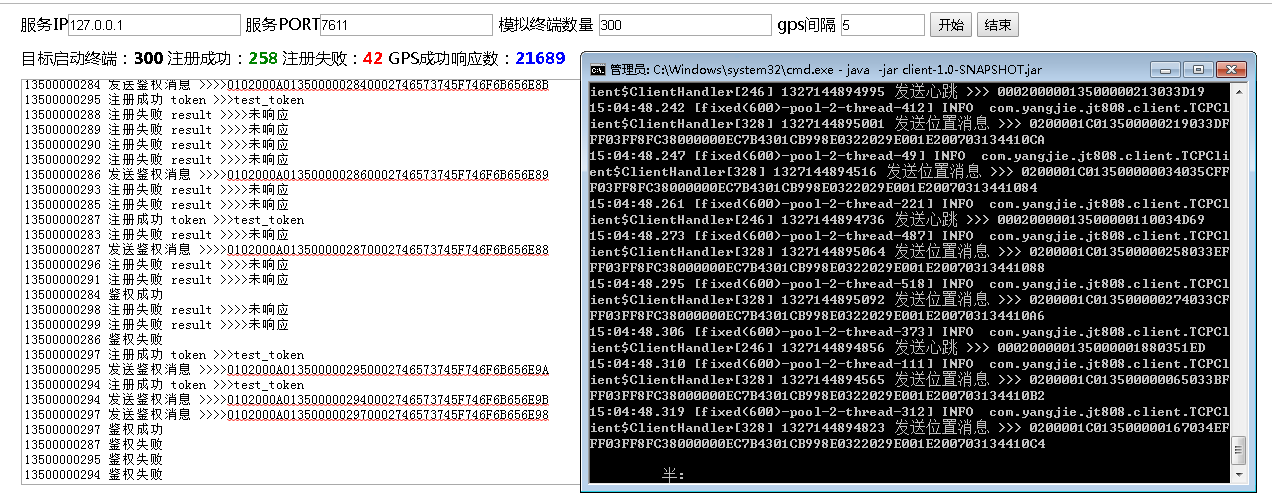Click log row 13500000284 鉴权成功
The height and width of the screenshot is (497, 1272).
(93, 295)
